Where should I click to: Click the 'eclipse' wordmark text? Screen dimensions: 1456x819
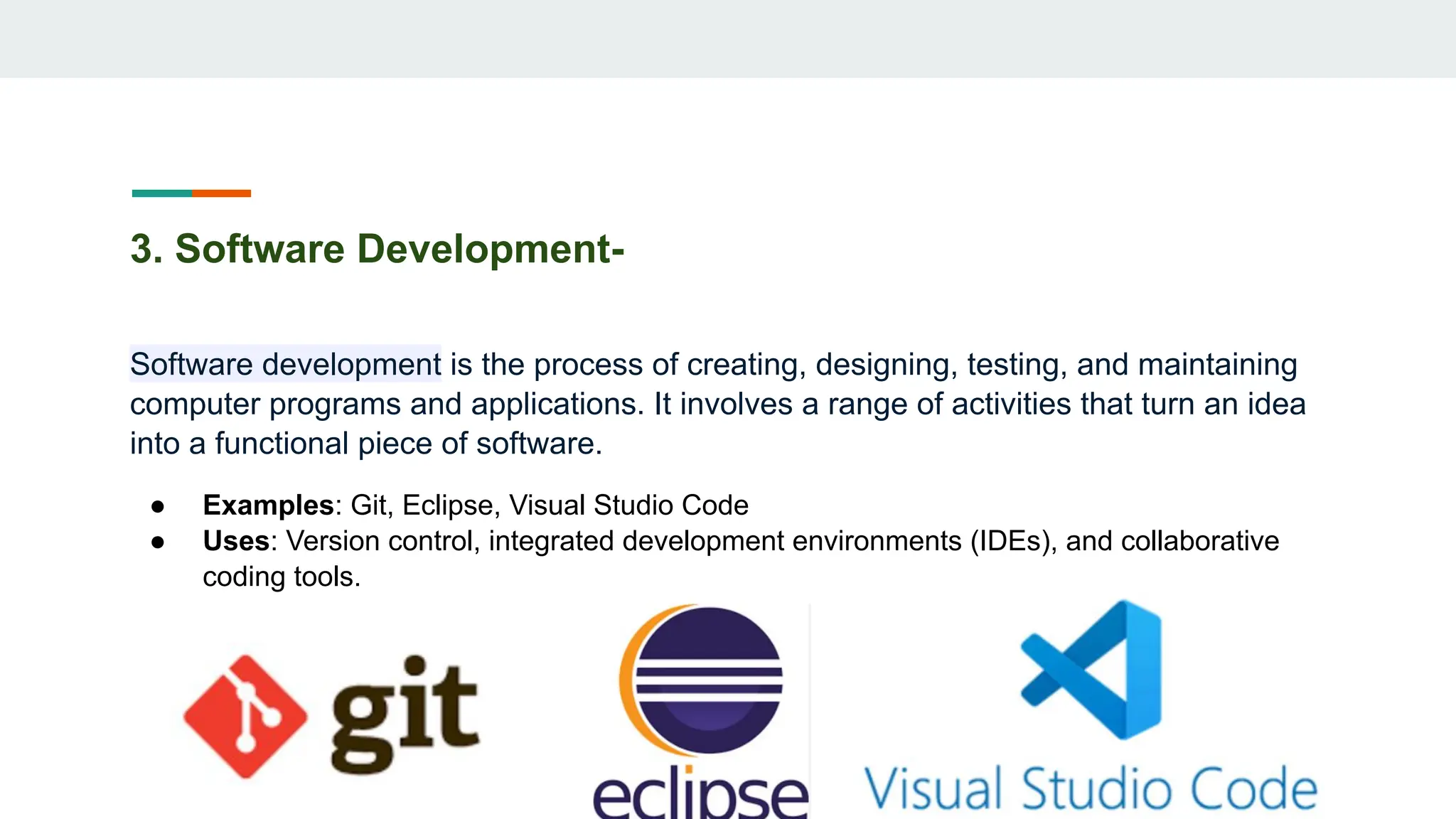pos(701,793)
